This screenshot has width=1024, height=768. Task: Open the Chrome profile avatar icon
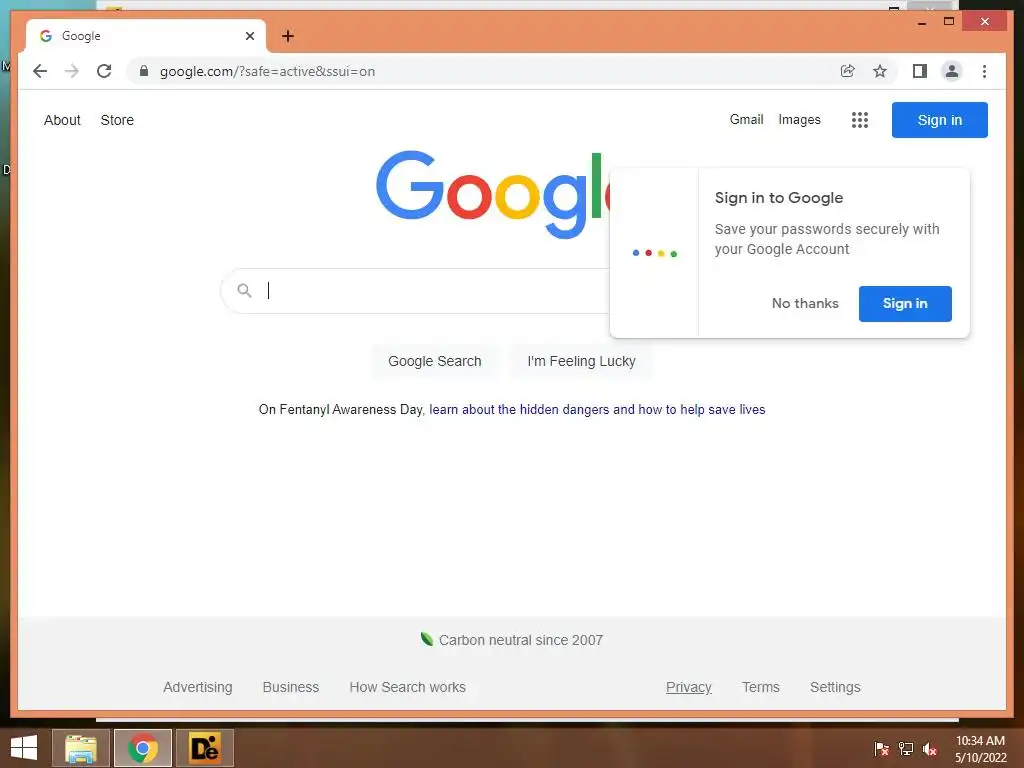pyautogui.click(x=952, y=71)
